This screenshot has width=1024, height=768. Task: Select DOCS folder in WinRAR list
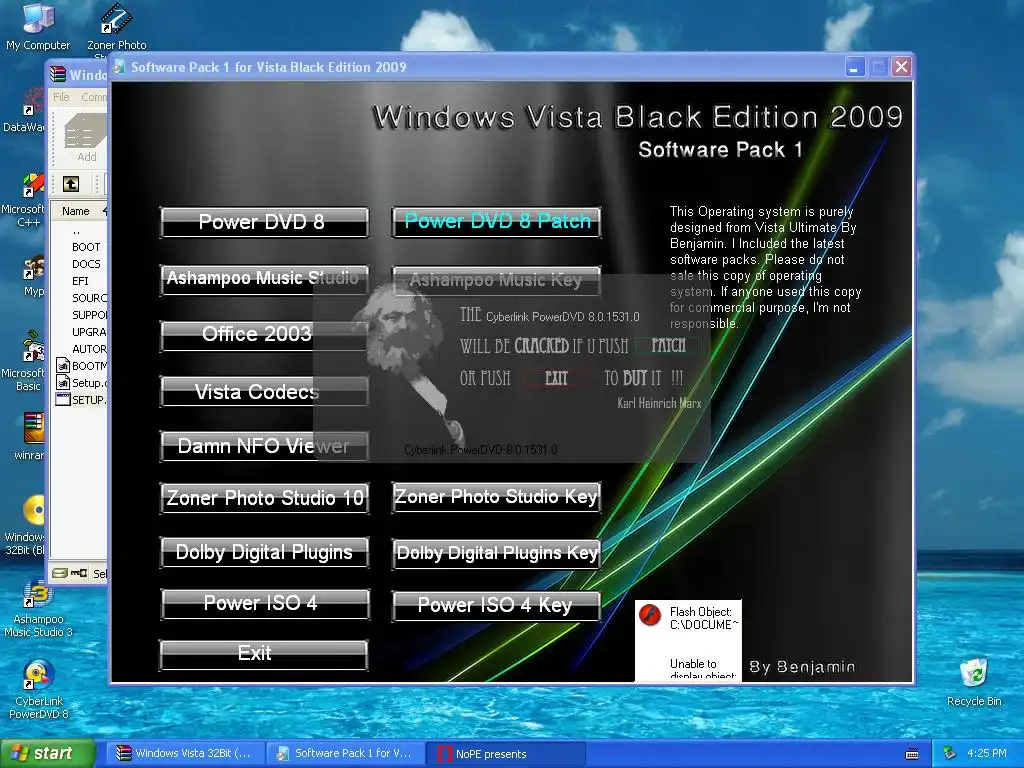[x=86, y=264]
